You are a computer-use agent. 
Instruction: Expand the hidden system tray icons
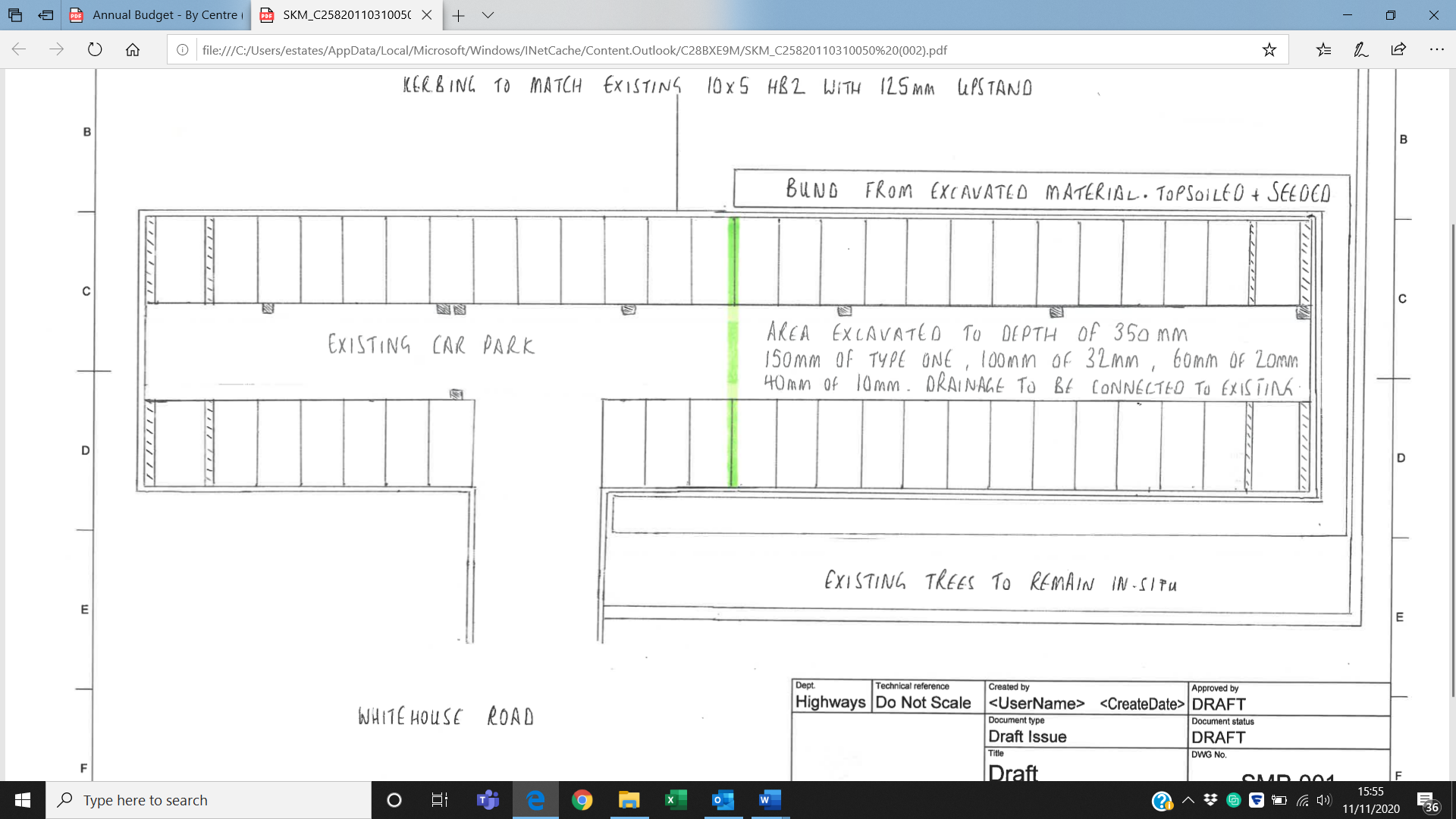click(x=1188, y=800)
